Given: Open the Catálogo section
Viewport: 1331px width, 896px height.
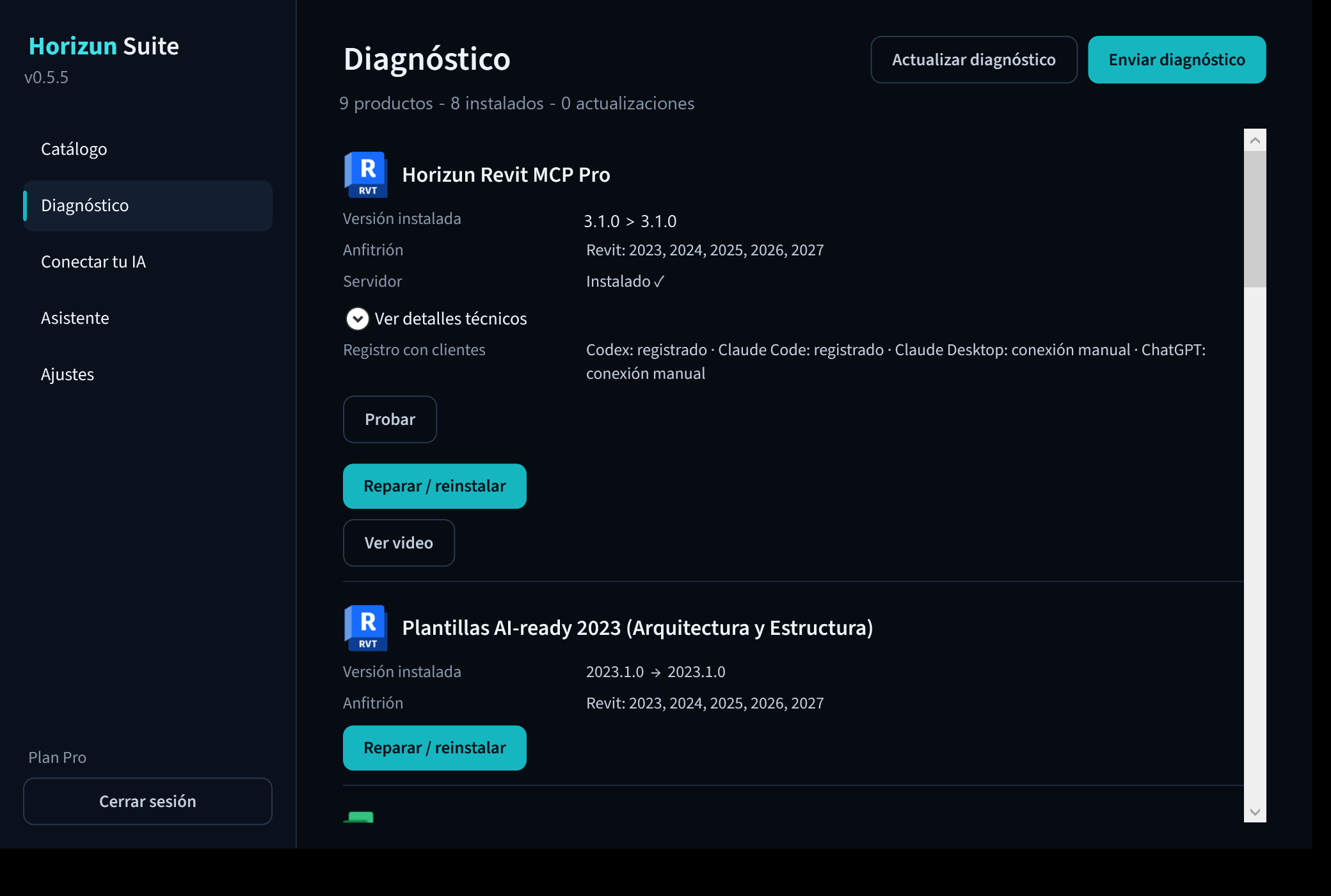Looking at the screenshot, I should (x=148, y=149).
